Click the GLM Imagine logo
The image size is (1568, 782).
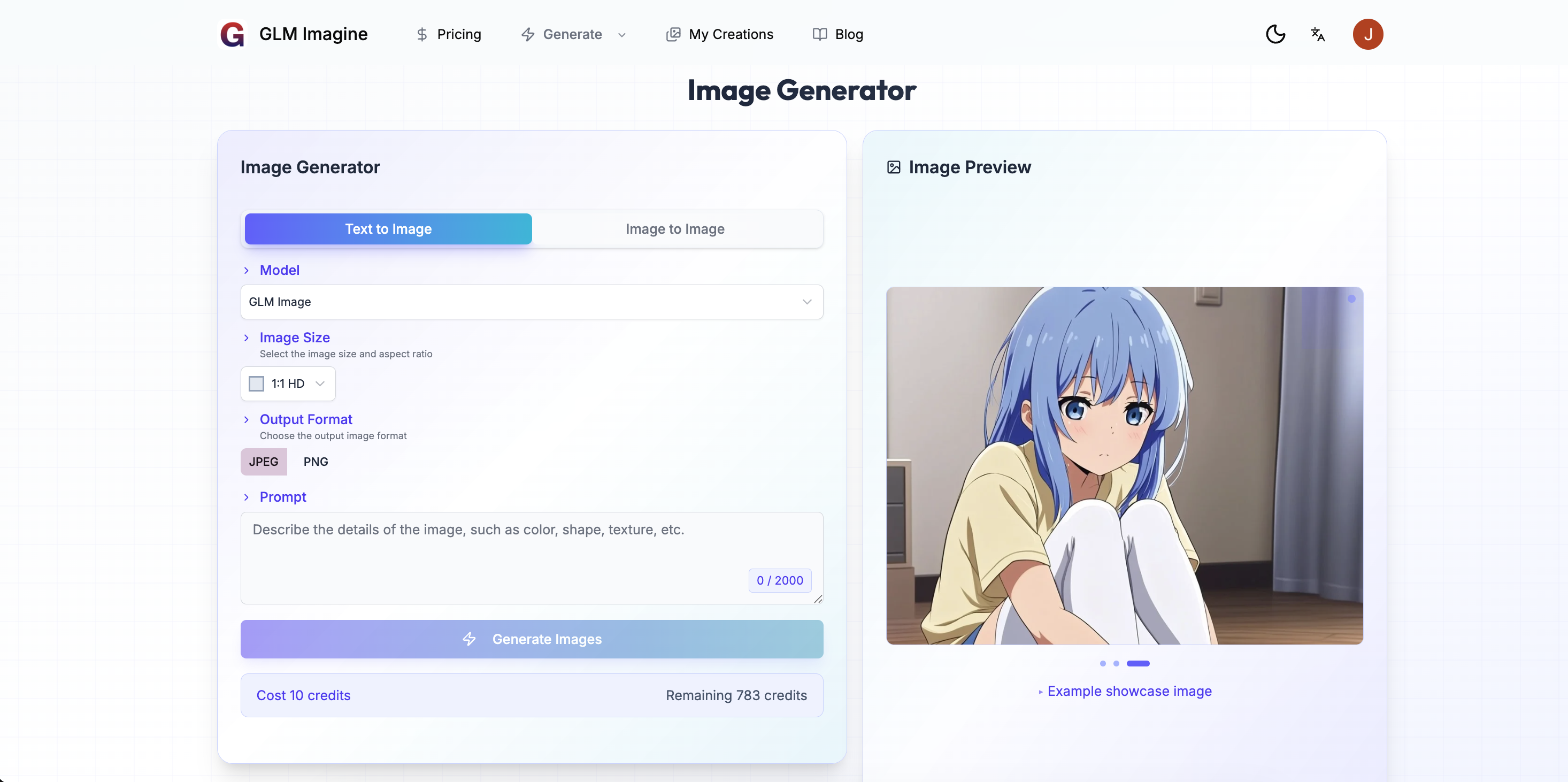[x=233, y=34]
